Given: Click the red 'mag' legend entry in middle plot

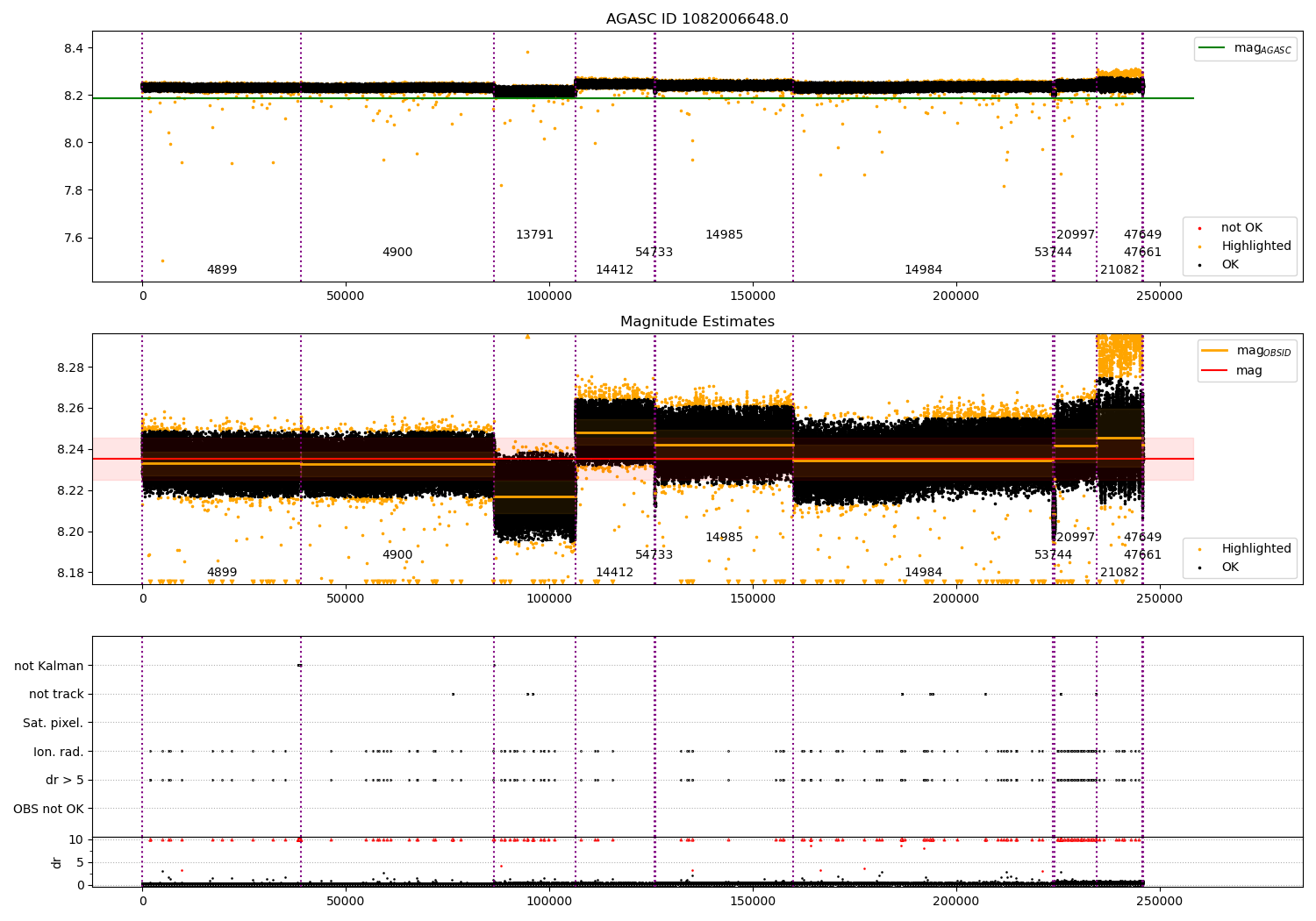Looking at the screenshot, I should tap(1249, 371).
